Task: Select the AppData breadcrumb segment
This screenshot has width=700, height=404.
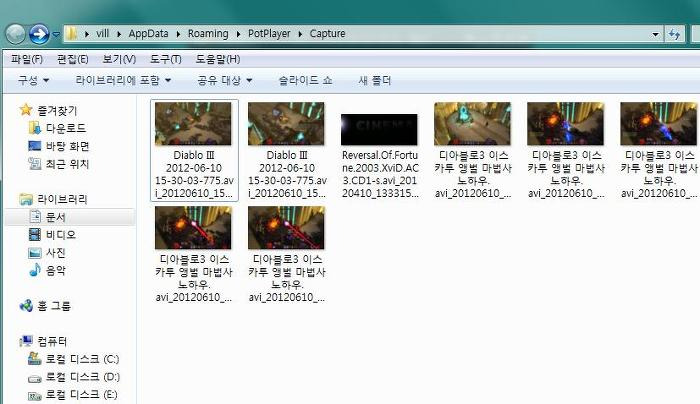Action: [x=148, y=33]
